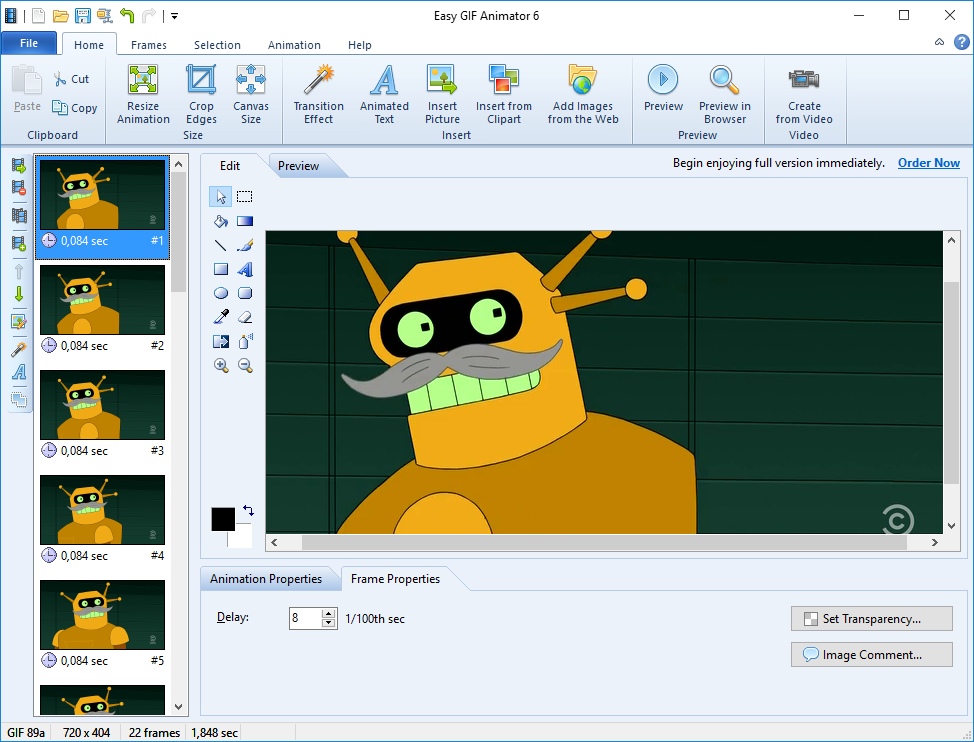
Task: Open the Help ribbon tab
Action: [x=359, y=45]
